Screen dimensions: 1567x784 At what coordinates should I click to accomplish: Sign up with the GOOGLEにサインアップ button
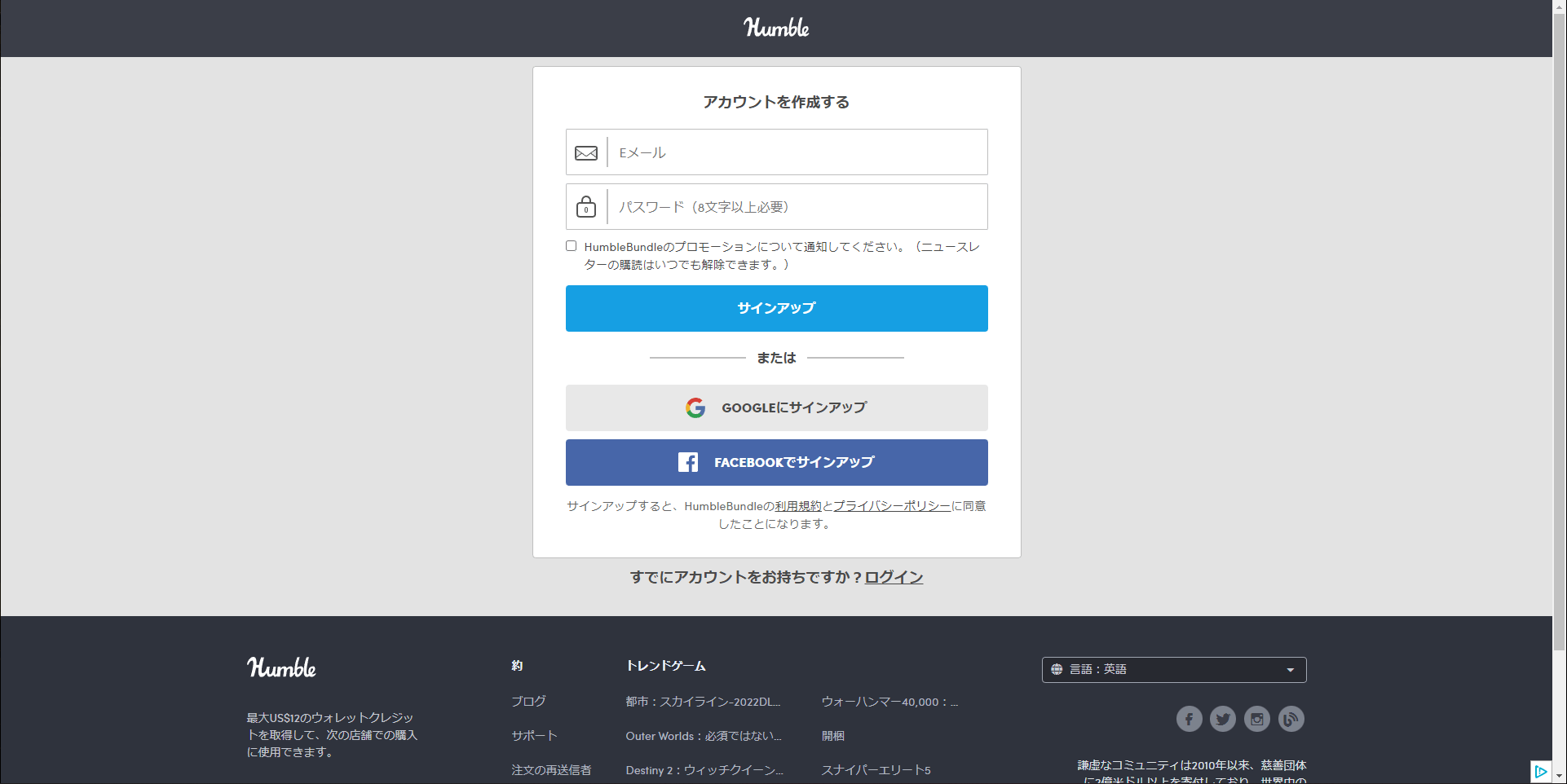coord(776,407)
